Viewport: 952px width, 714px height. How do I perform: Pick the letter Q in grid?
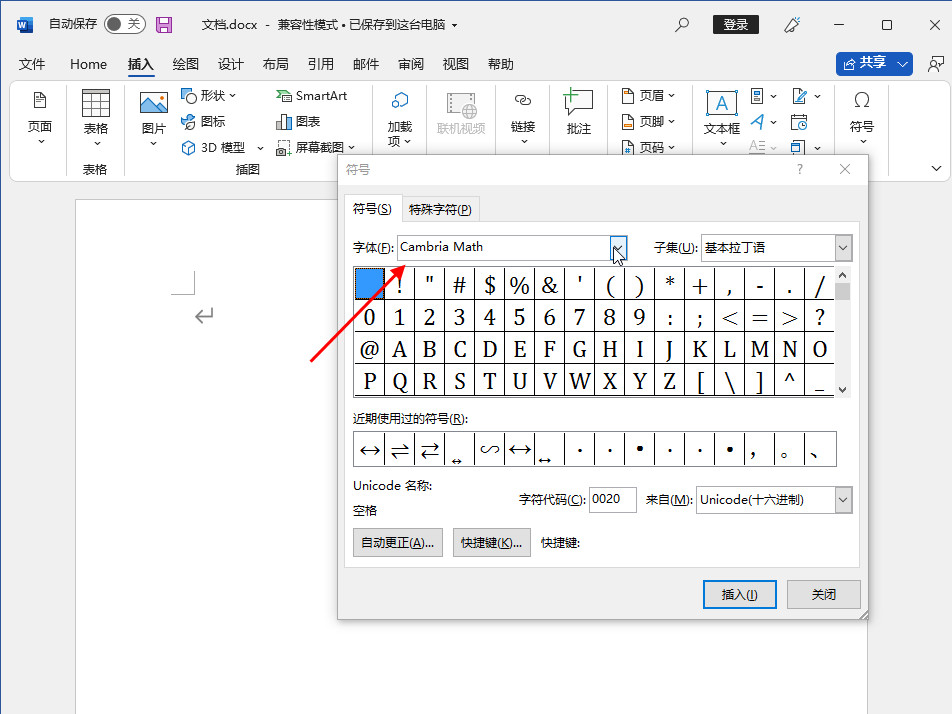coord(400,381)
